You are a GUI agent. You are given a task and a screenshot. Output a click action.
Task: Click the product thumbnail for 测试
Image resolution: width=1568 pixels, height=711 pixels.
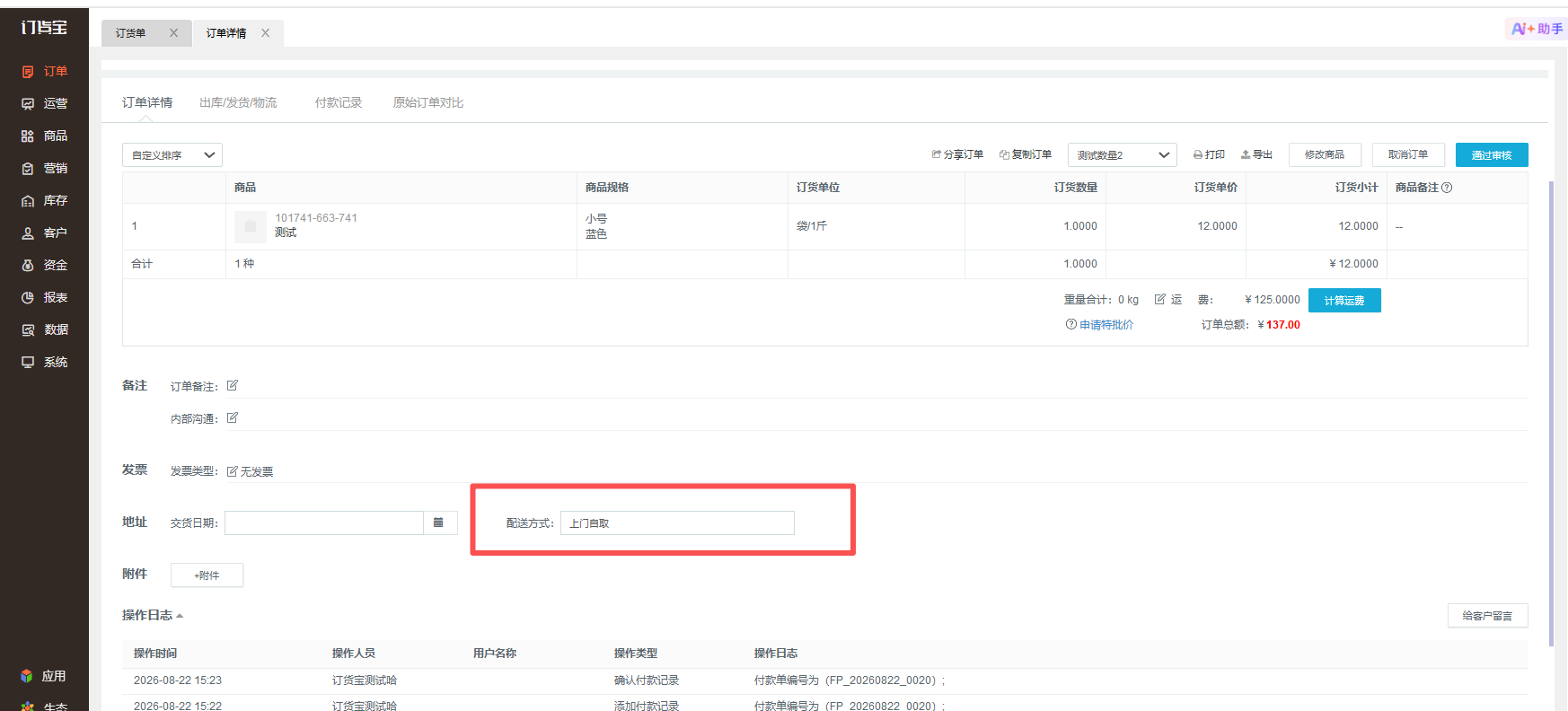pyautogui.click(x=251, y=226)
